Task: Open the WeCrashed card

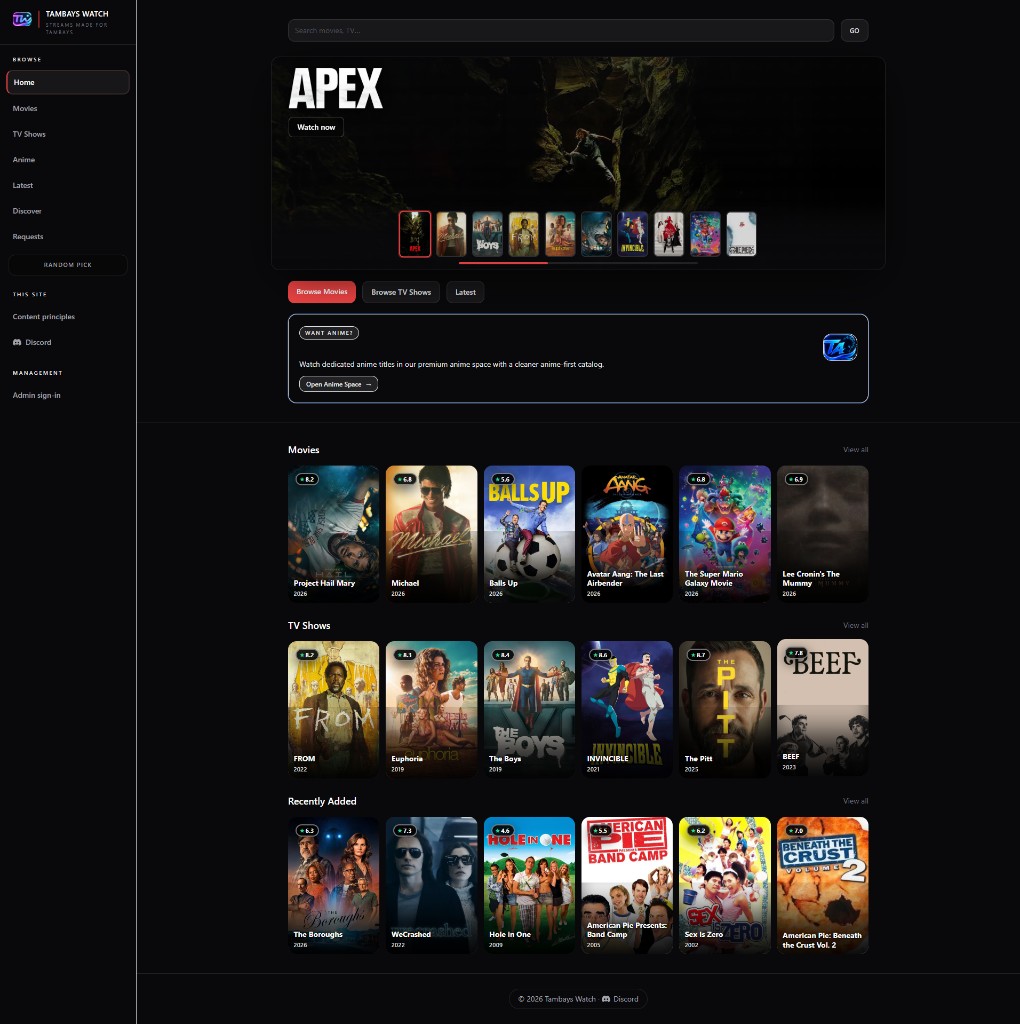Action: click(x=432, y=885)
